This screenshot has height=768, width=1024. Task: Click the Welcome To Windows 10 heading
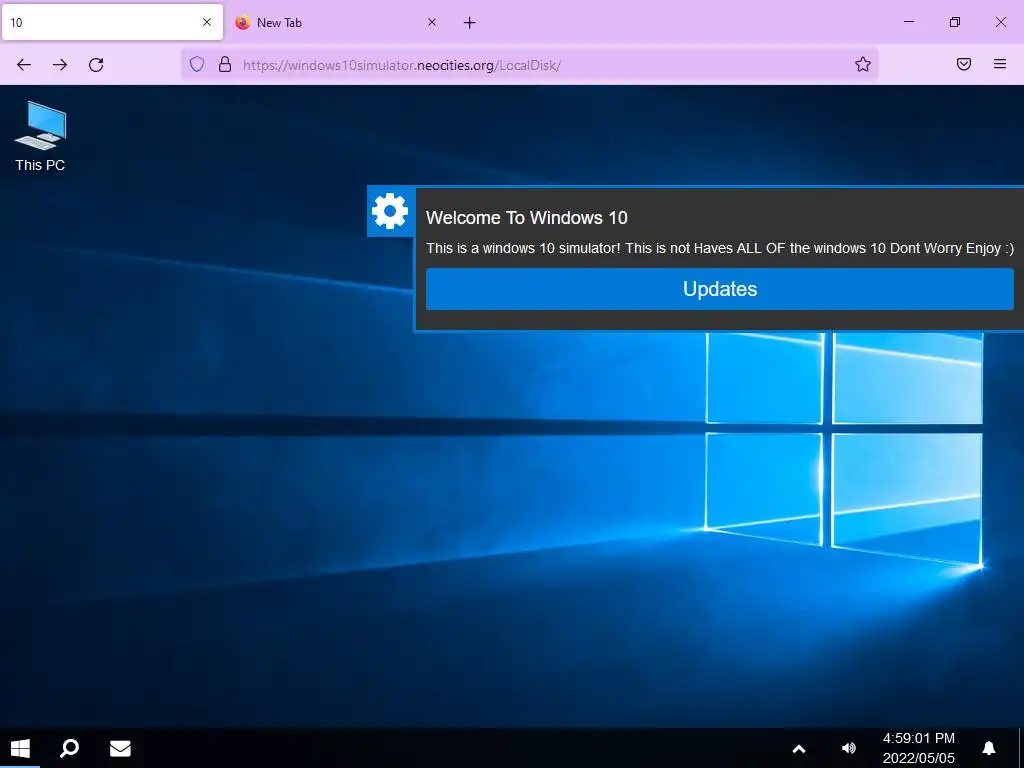[526, 217]
